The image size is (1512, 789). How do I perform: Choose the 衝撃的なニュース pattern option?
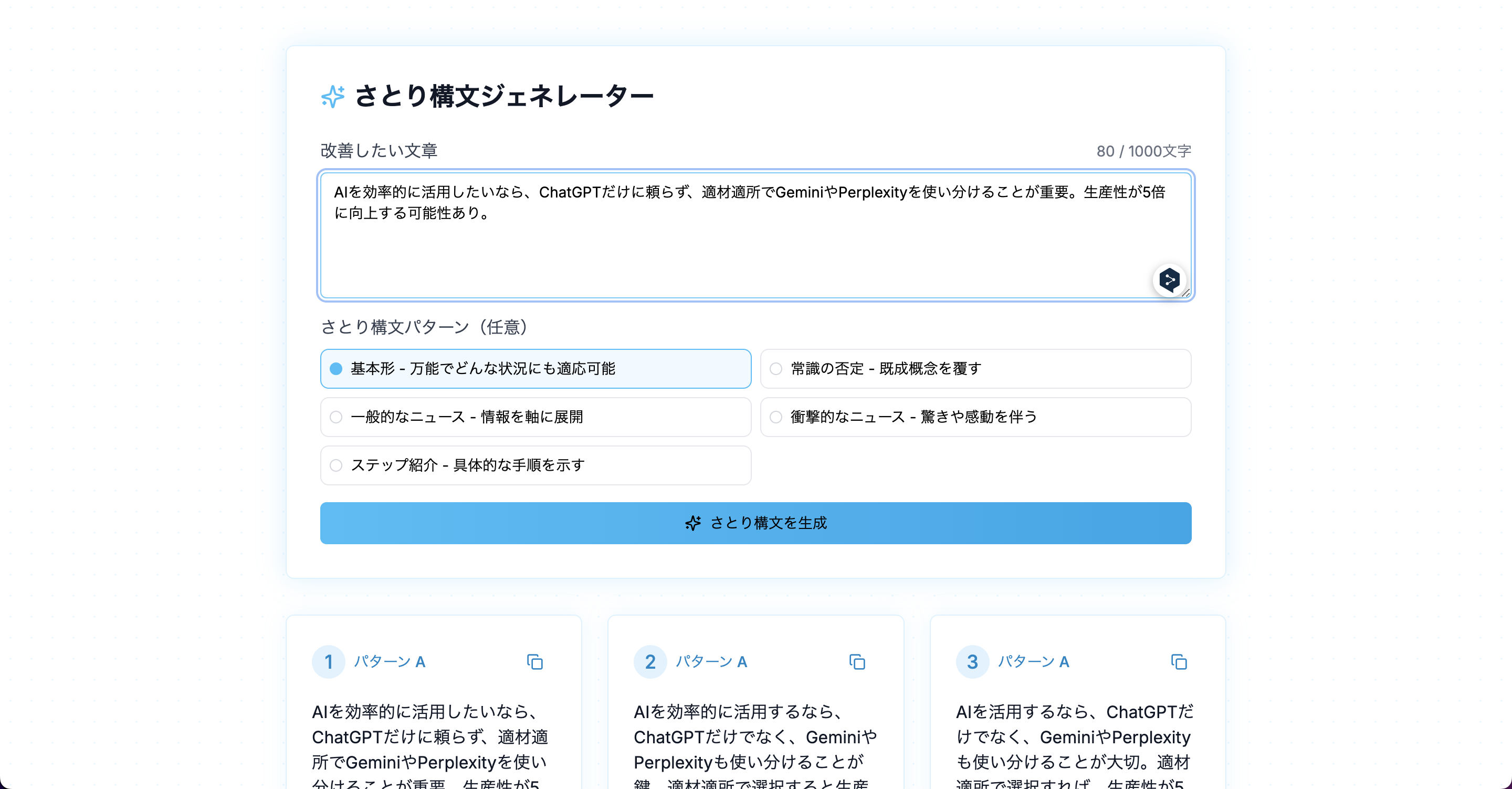click(776, 417)
